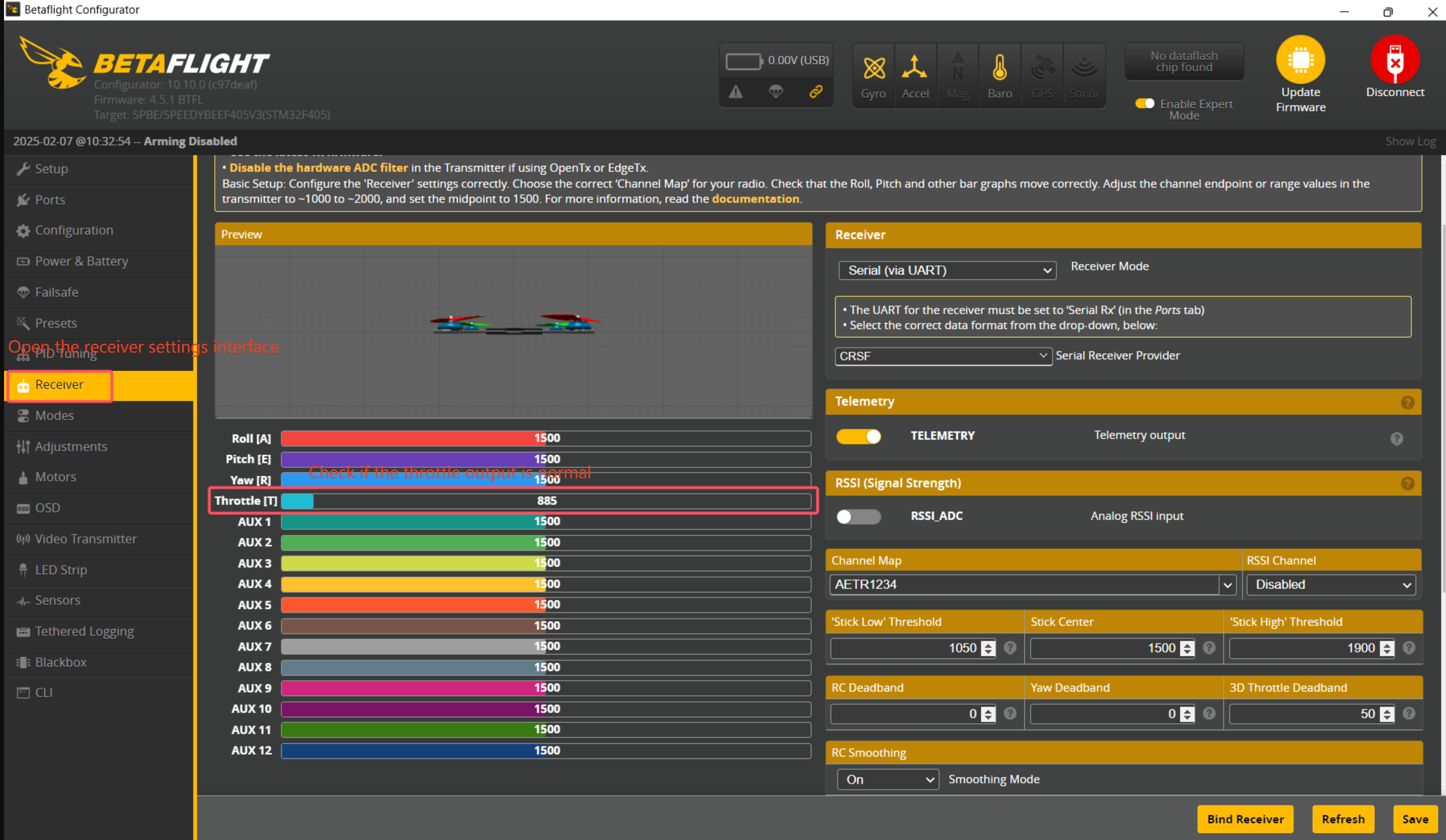Screen dimensions: 1446x840
Task: Open the Presets tab
Action: pos(99,323)
